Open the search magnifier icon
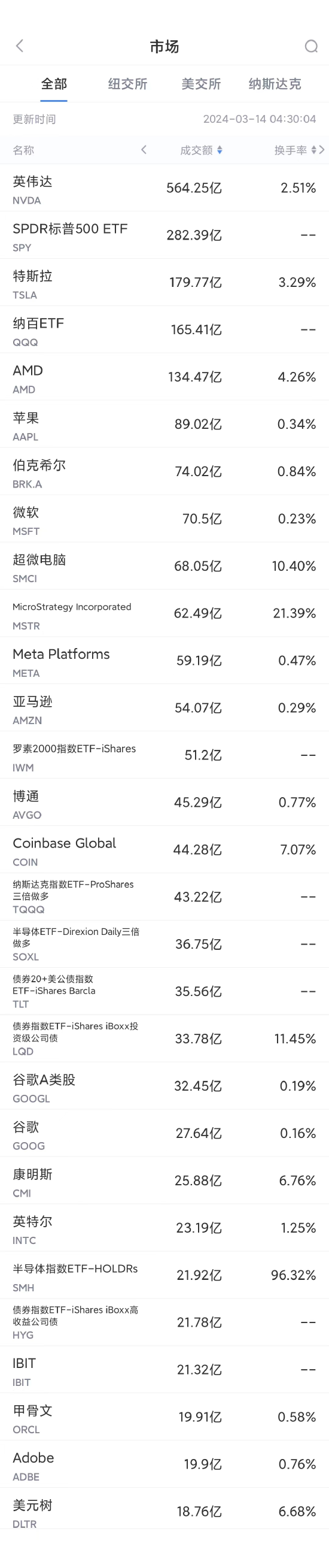329x1568 pixels. tap(311, 46)
